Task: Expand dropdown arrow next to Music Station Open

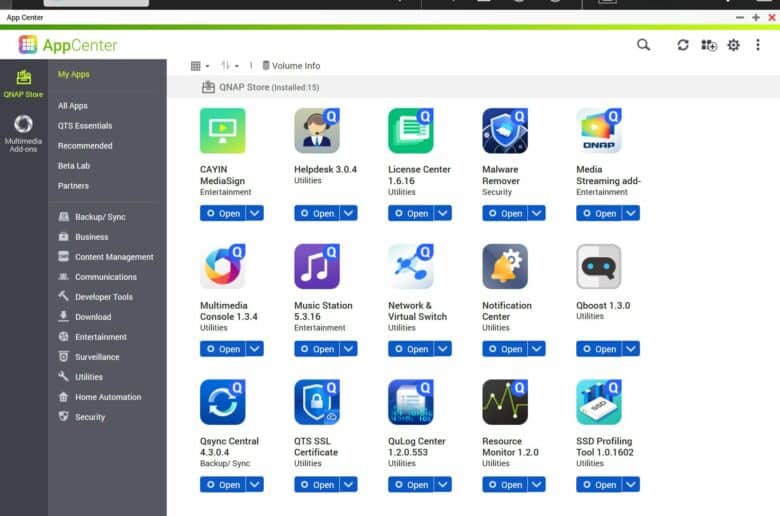Action: [349, 349]
